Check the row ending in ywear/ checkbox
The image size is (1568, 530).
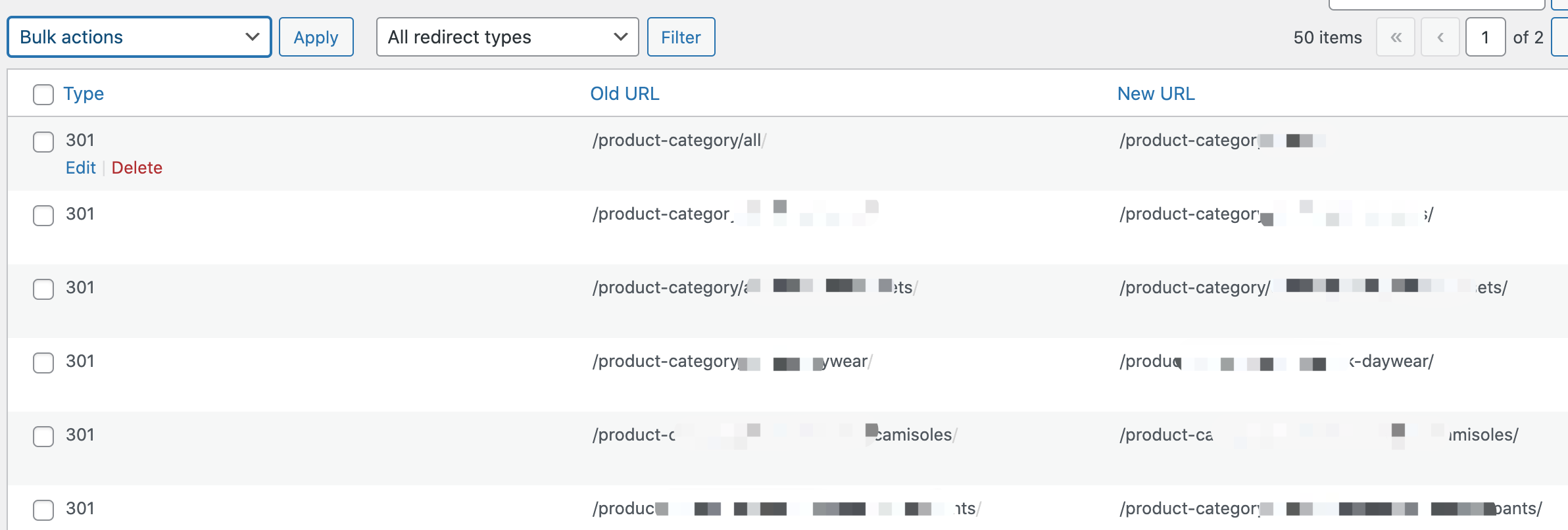43,362
